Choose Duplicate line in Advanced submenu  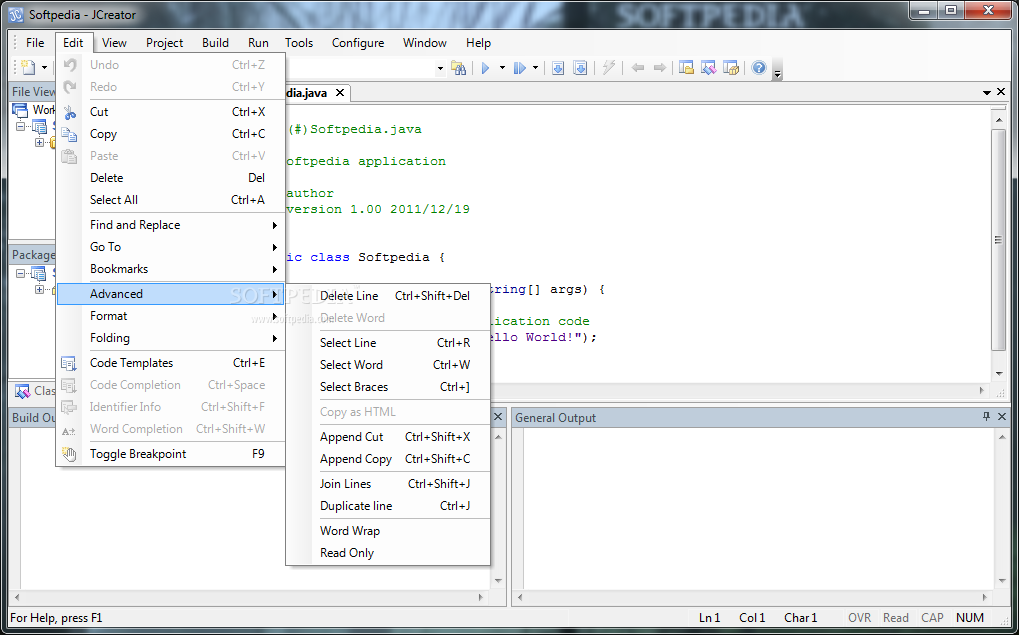tap(388, 506)
